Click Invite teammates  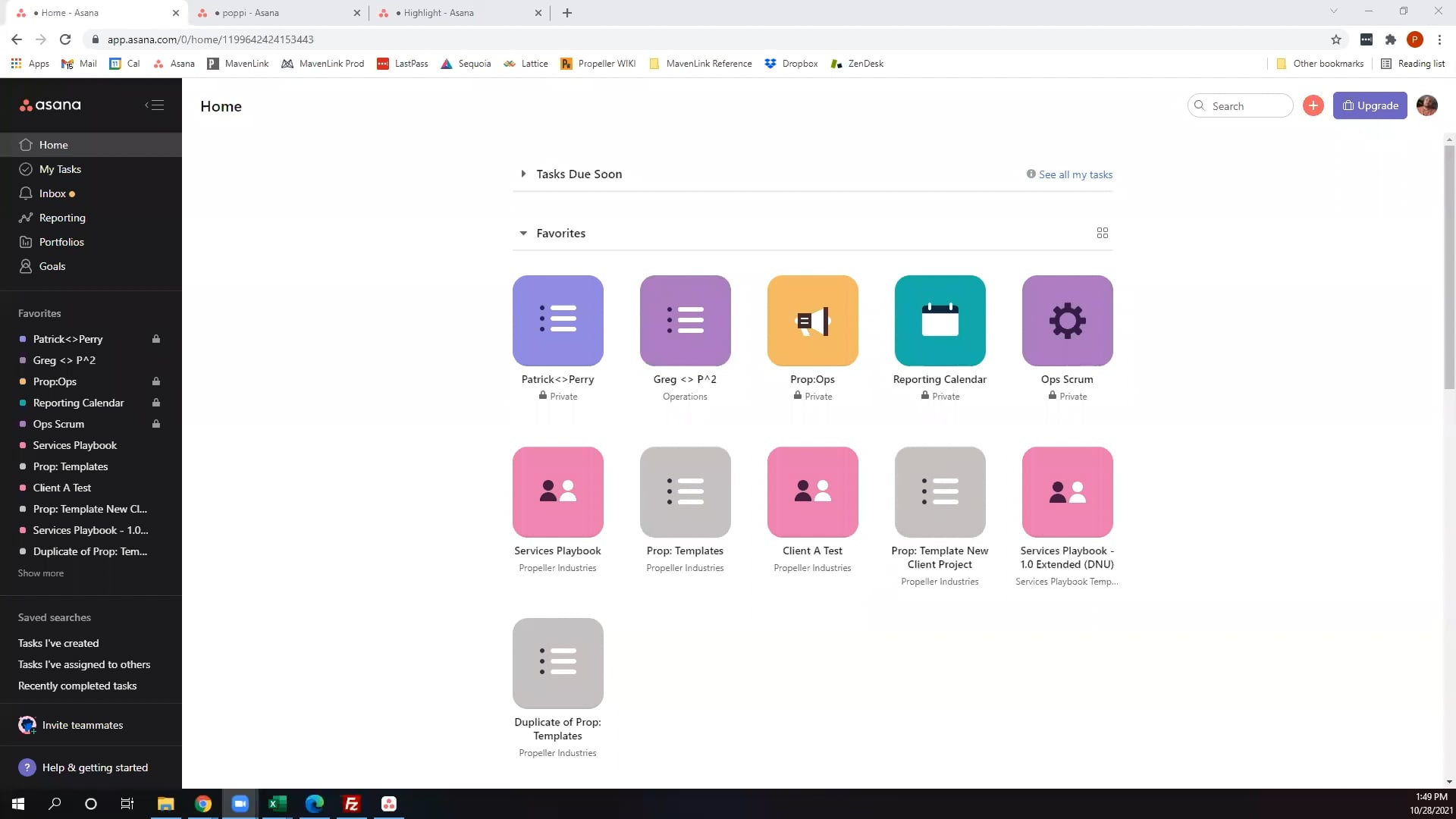[82, 725]
